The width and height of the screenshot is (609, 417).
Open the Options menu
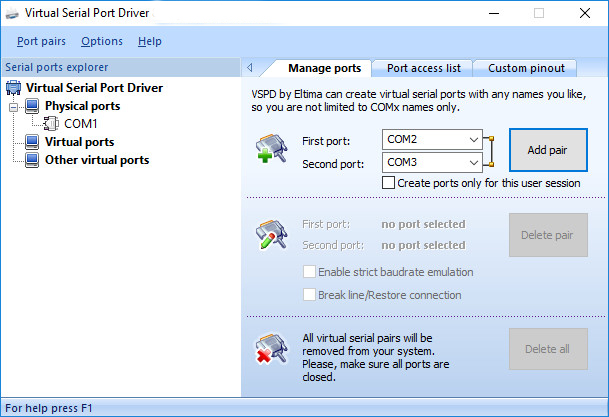pos(102,41)
